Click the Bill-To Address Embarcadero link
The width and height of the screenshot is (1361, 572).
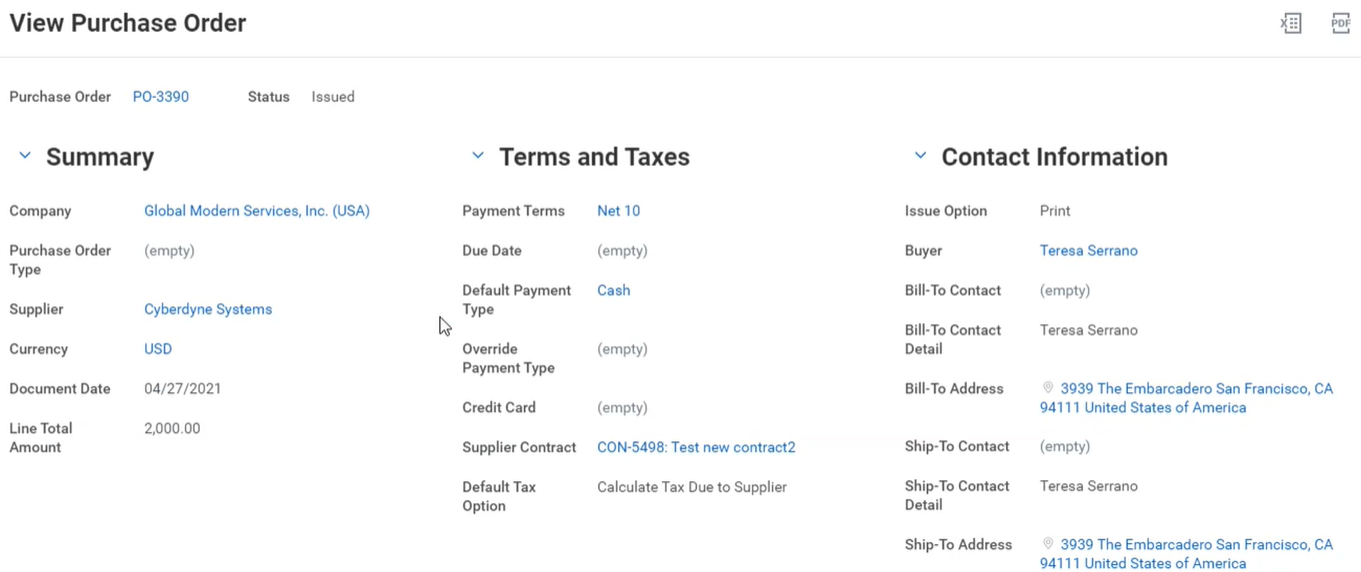coord(1196,389)
